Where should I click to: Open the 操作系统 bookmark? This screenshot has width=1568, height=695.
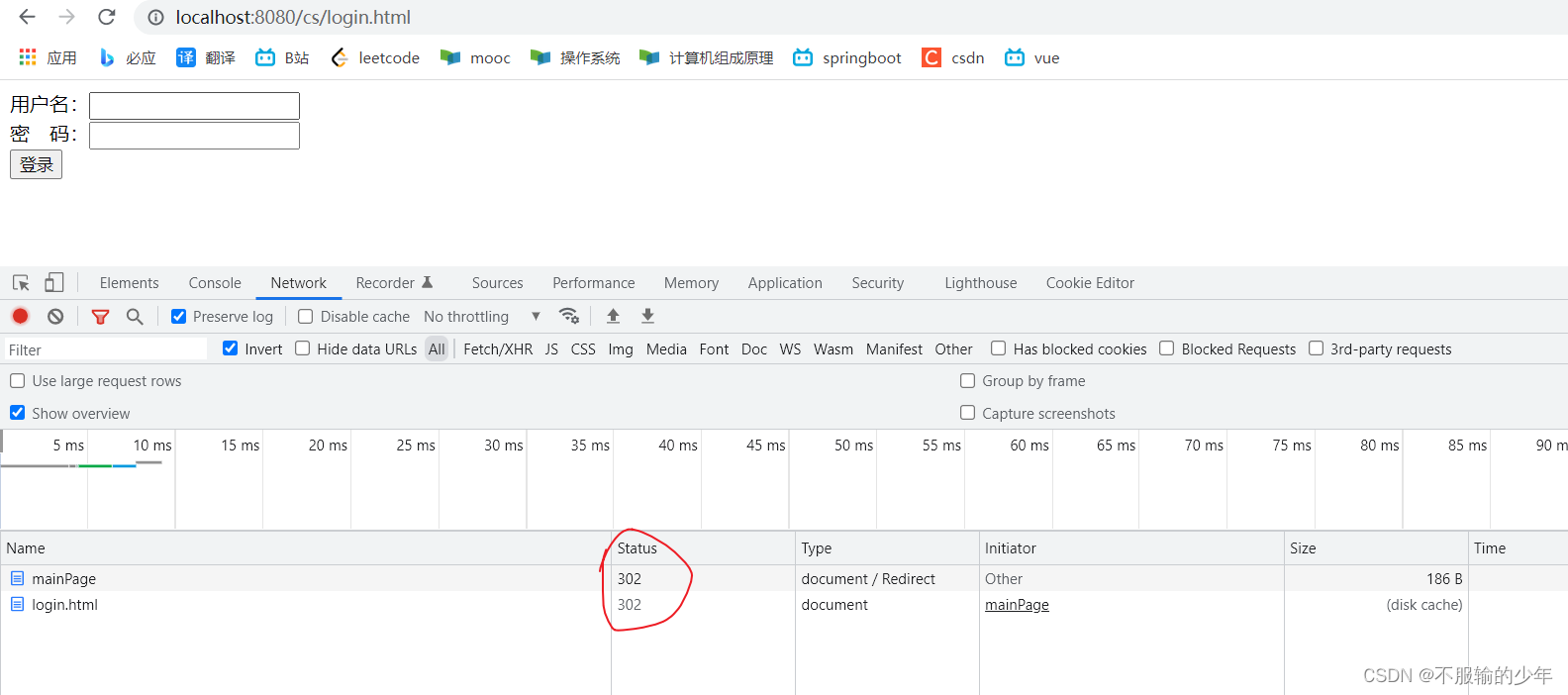(575, 57)
